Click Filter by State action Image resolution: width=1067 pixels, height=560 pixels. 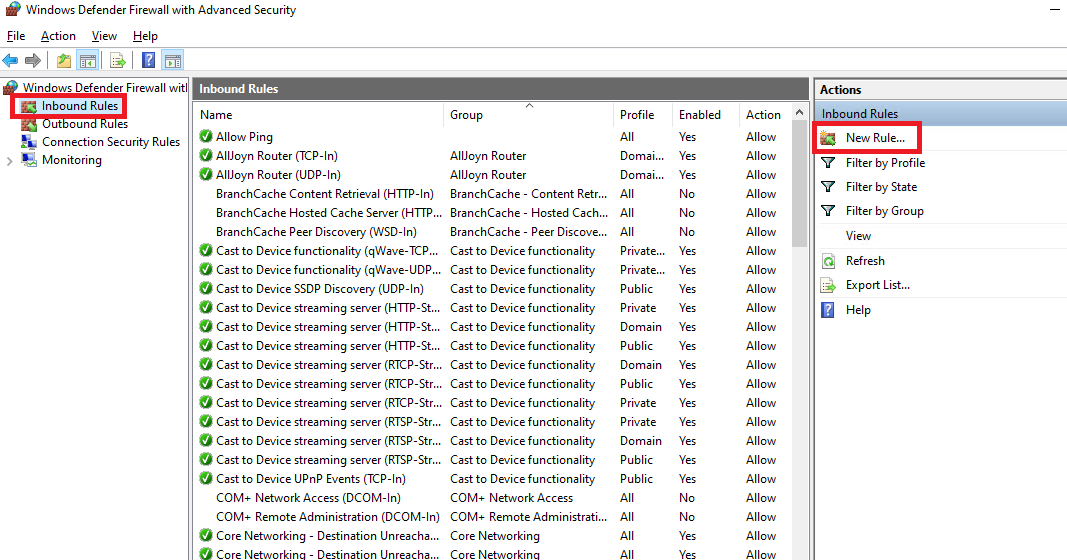point(881,186)
